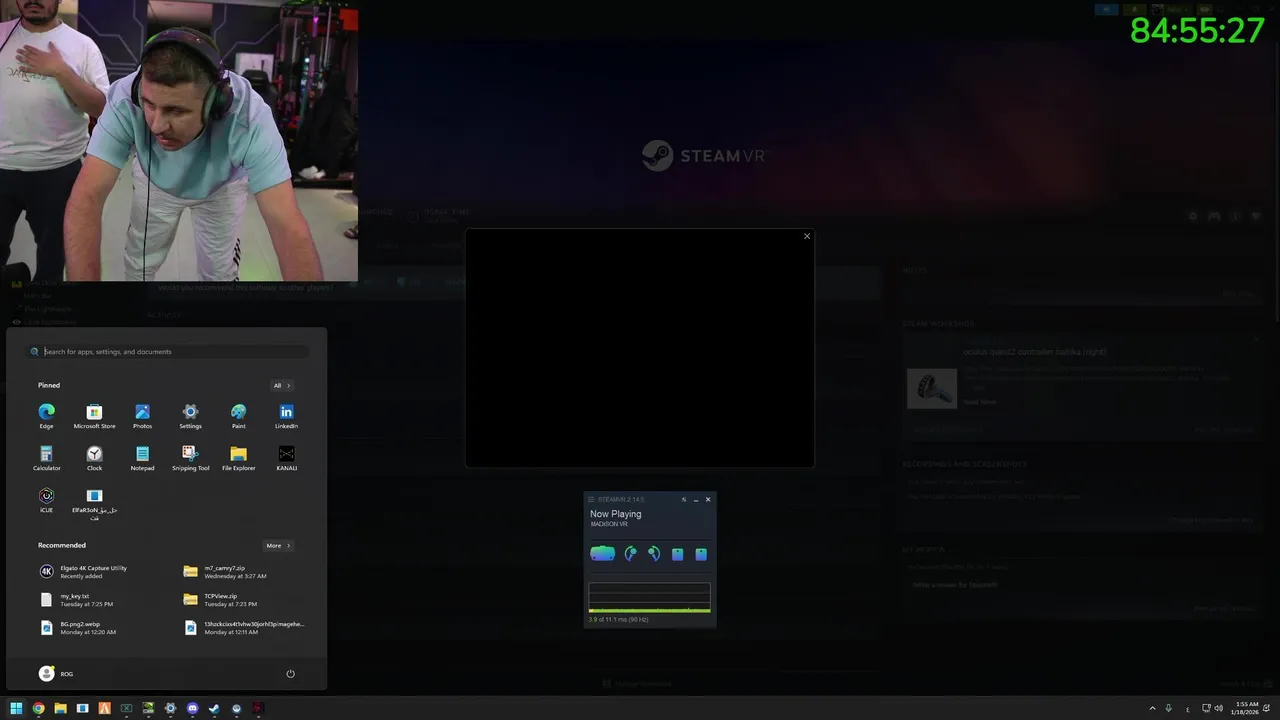
Task: Click the SteamVR frame timing graph
Action: [649, 597]
